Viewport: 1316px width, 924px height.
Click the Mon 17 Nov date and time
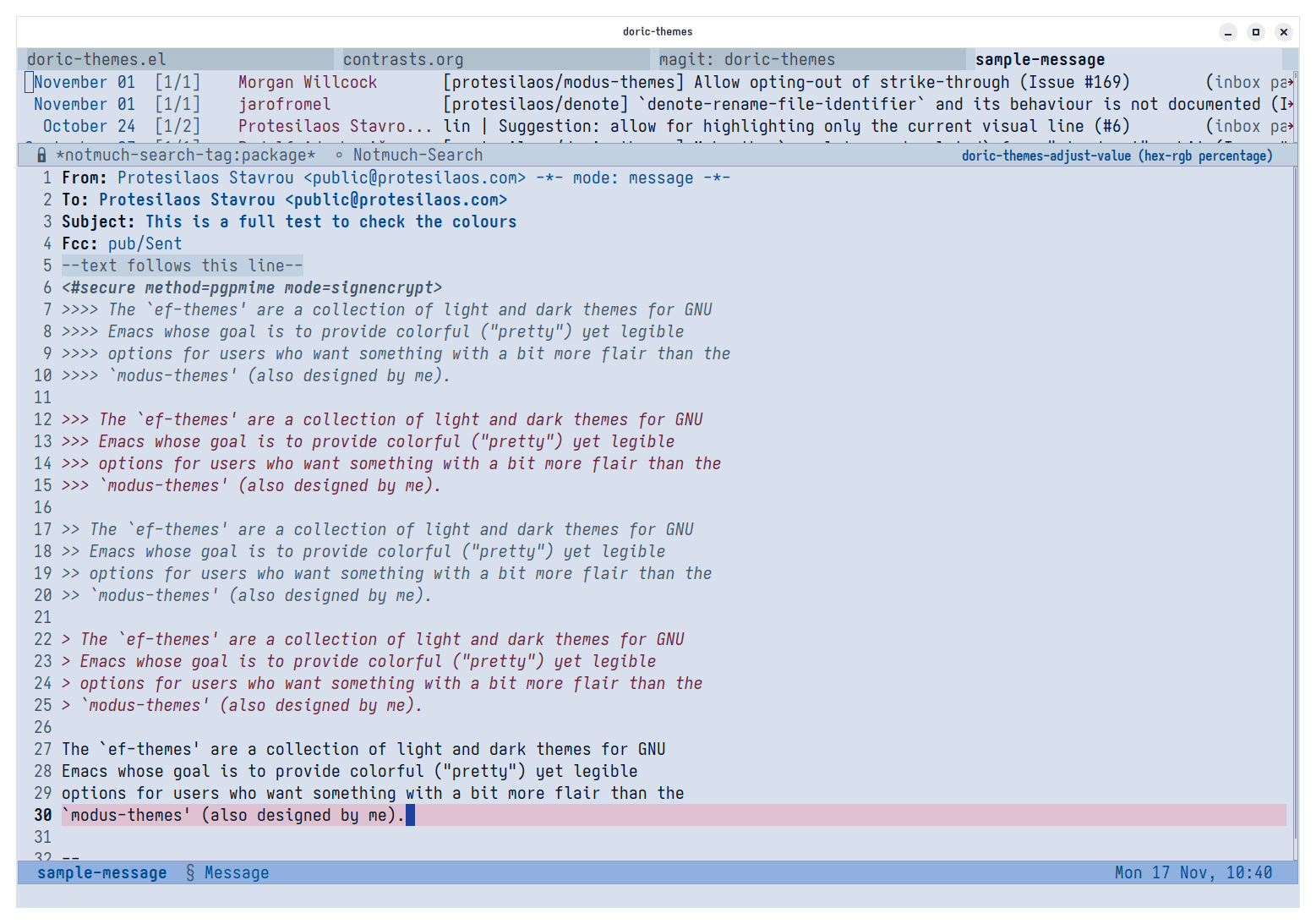pyautogui.click(x=1193, y=872)
